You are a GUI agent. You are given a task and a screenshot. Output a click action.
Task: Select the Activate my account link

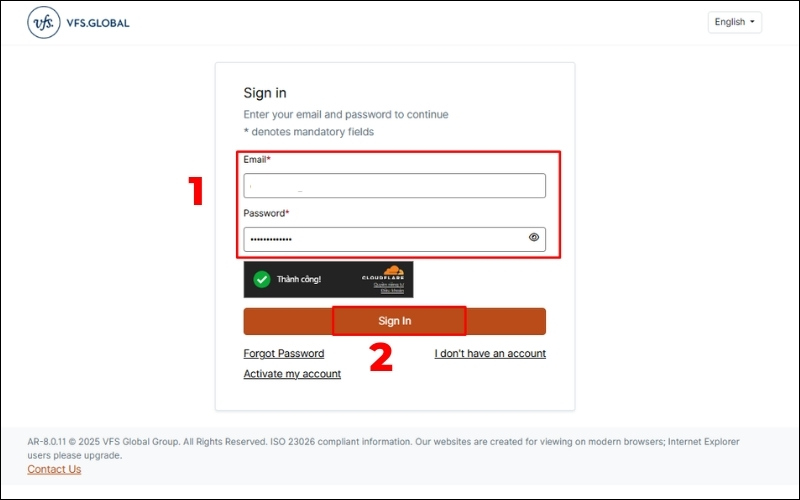pos(292,374)
